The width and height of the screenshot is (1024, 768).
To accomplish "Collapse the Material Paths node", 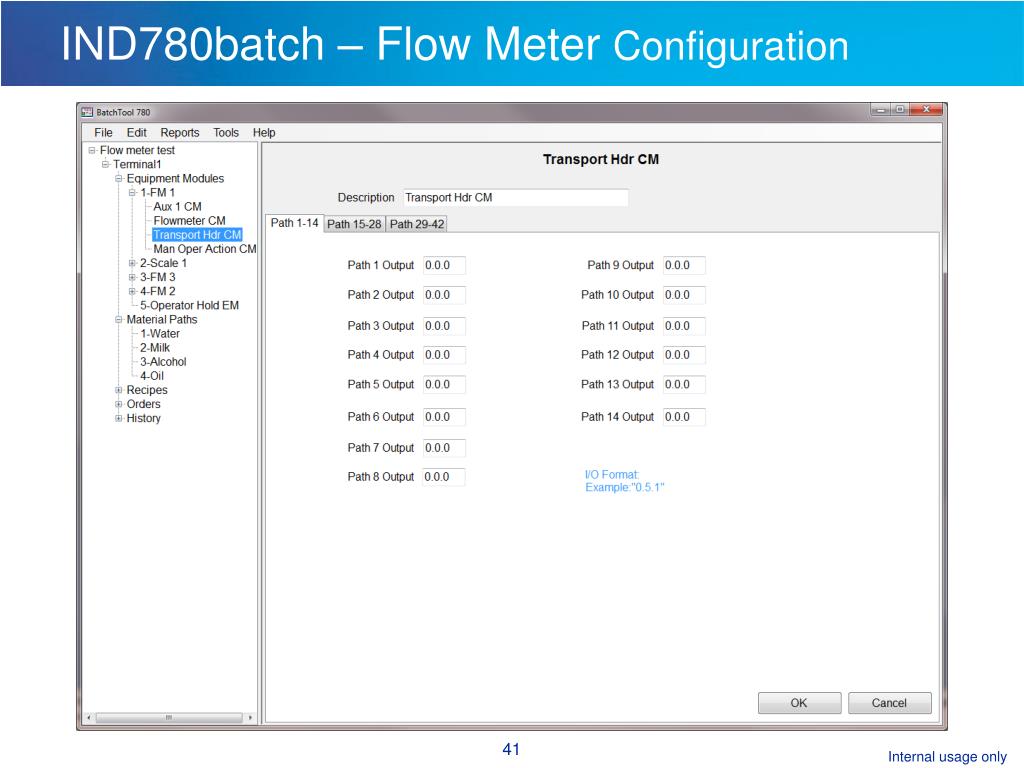I will point(119,319).
